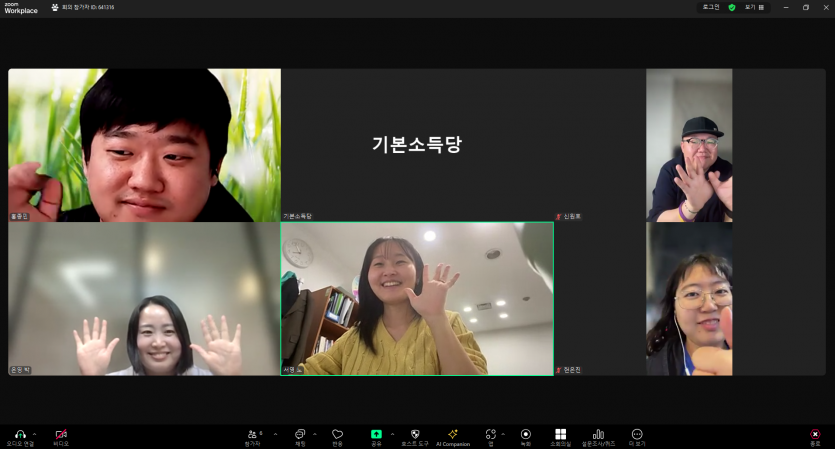Open the View (보기) layout menu
This screenshot has width=835, height=449.
[x=754, y=7]
